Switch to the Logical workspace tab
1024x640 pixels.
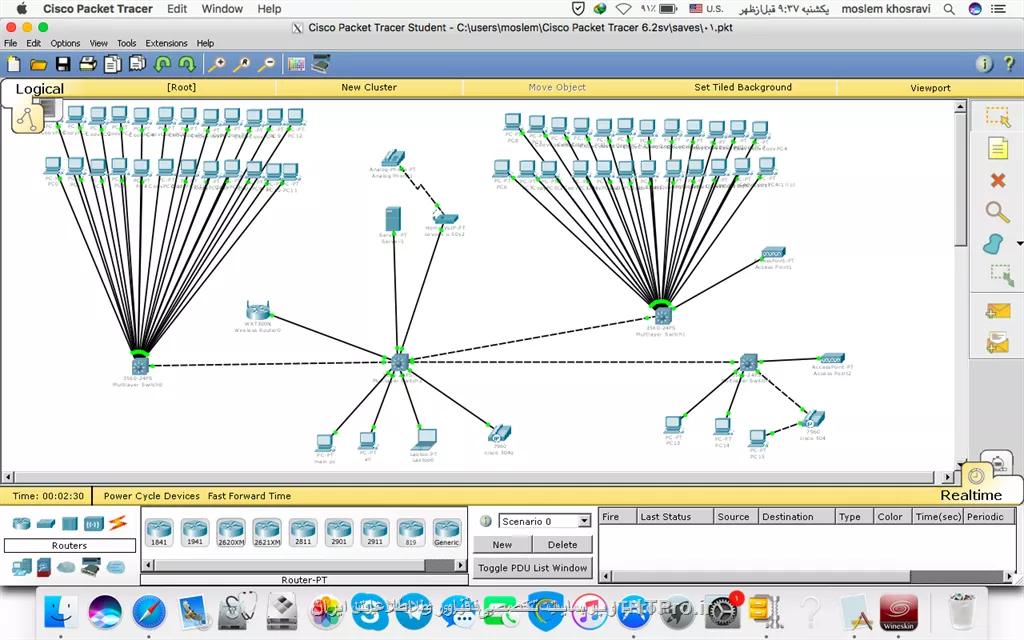click(39, 89)
